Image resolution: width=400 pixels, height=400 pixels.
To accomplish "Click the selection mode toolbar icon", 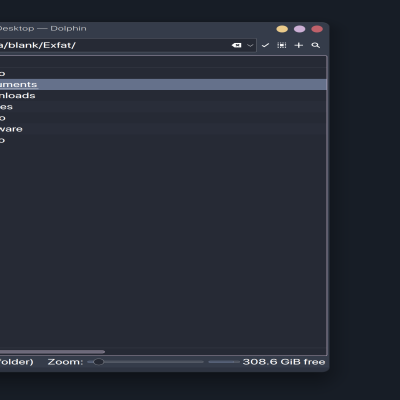I will (x=282, y=45).
